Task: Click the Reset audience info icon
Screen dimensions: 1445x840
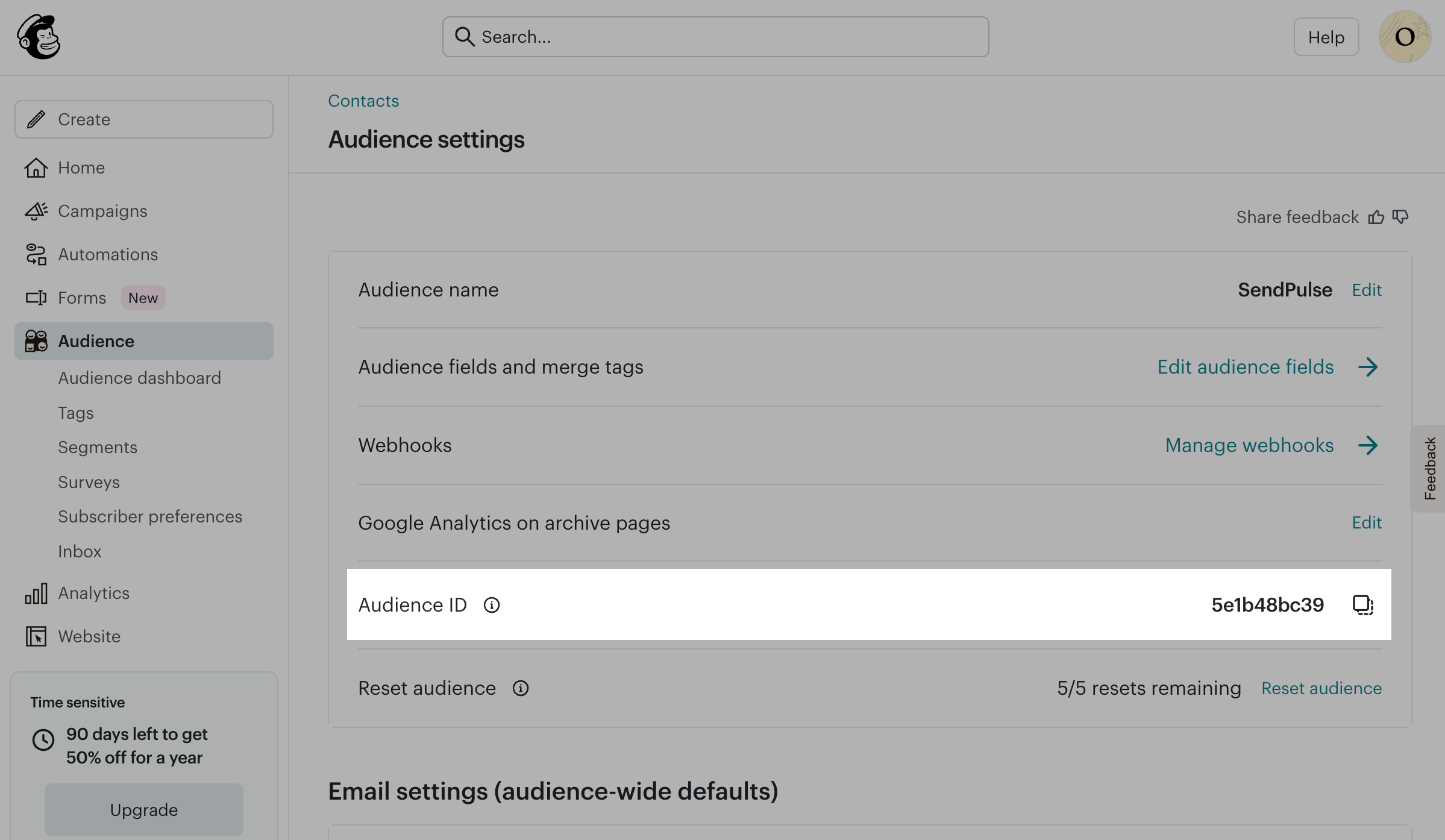Action: [x=521, y=688]
